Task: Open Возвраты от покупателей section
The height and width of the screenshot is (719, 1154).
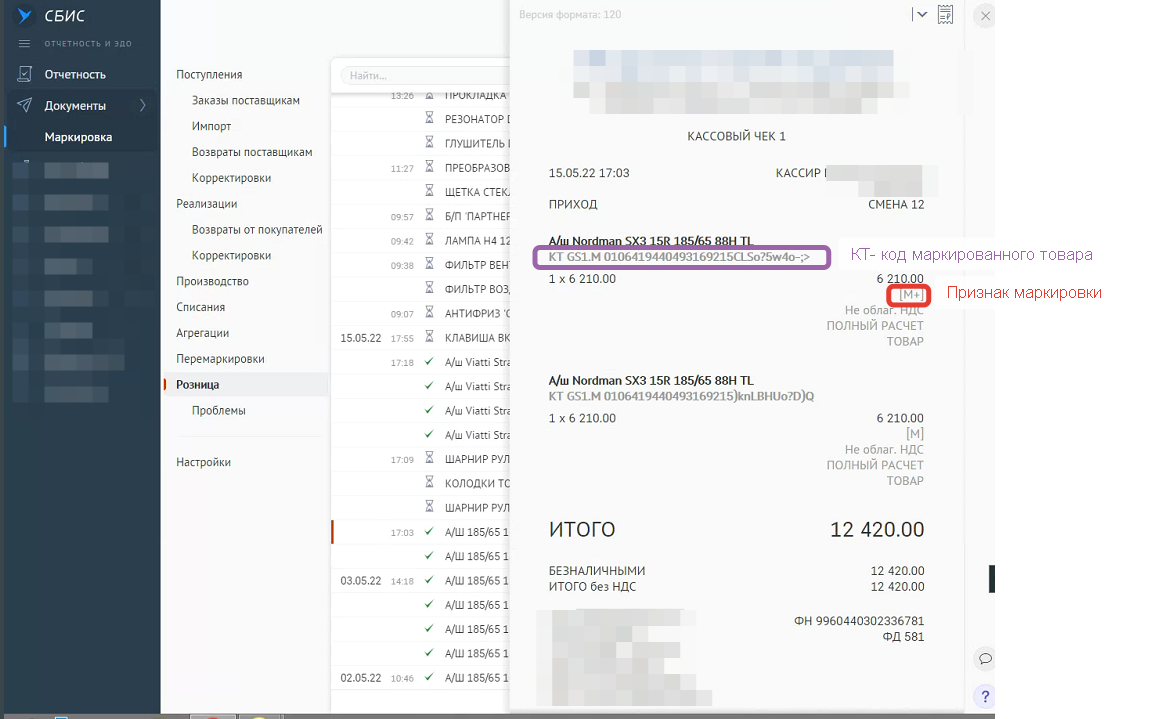Action: [x=257, y=229]
